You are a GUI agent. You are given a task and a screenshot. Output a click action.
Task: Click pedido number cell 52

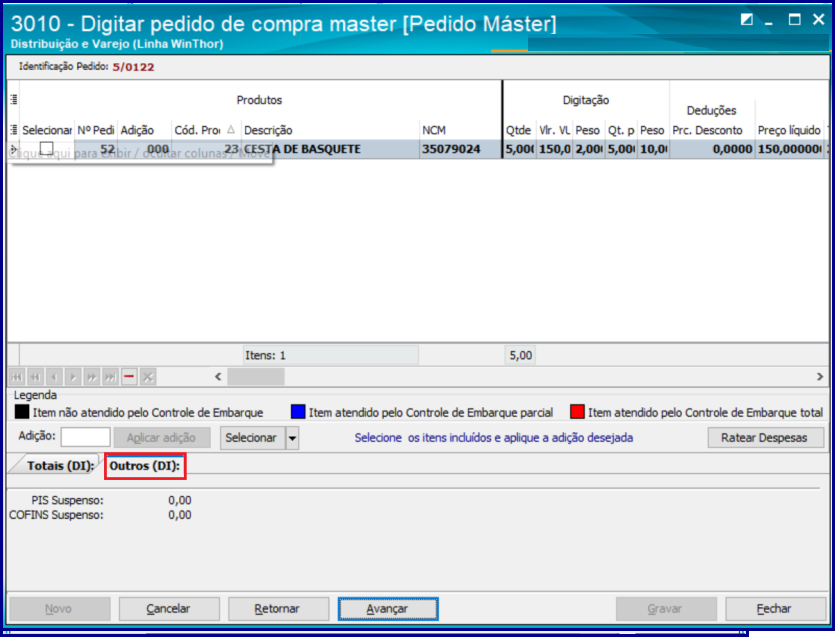(96, 149)
